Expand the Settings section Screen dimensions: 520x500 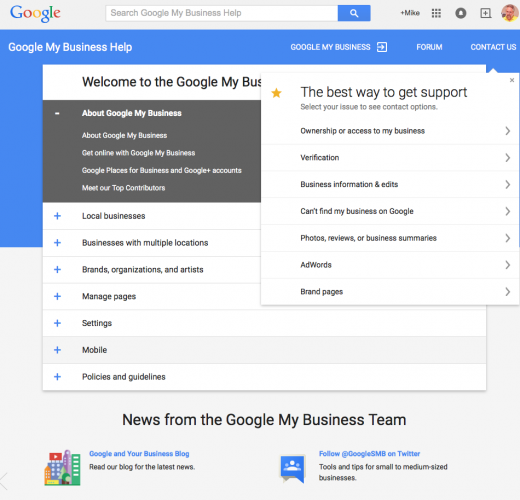pos(57,323)
